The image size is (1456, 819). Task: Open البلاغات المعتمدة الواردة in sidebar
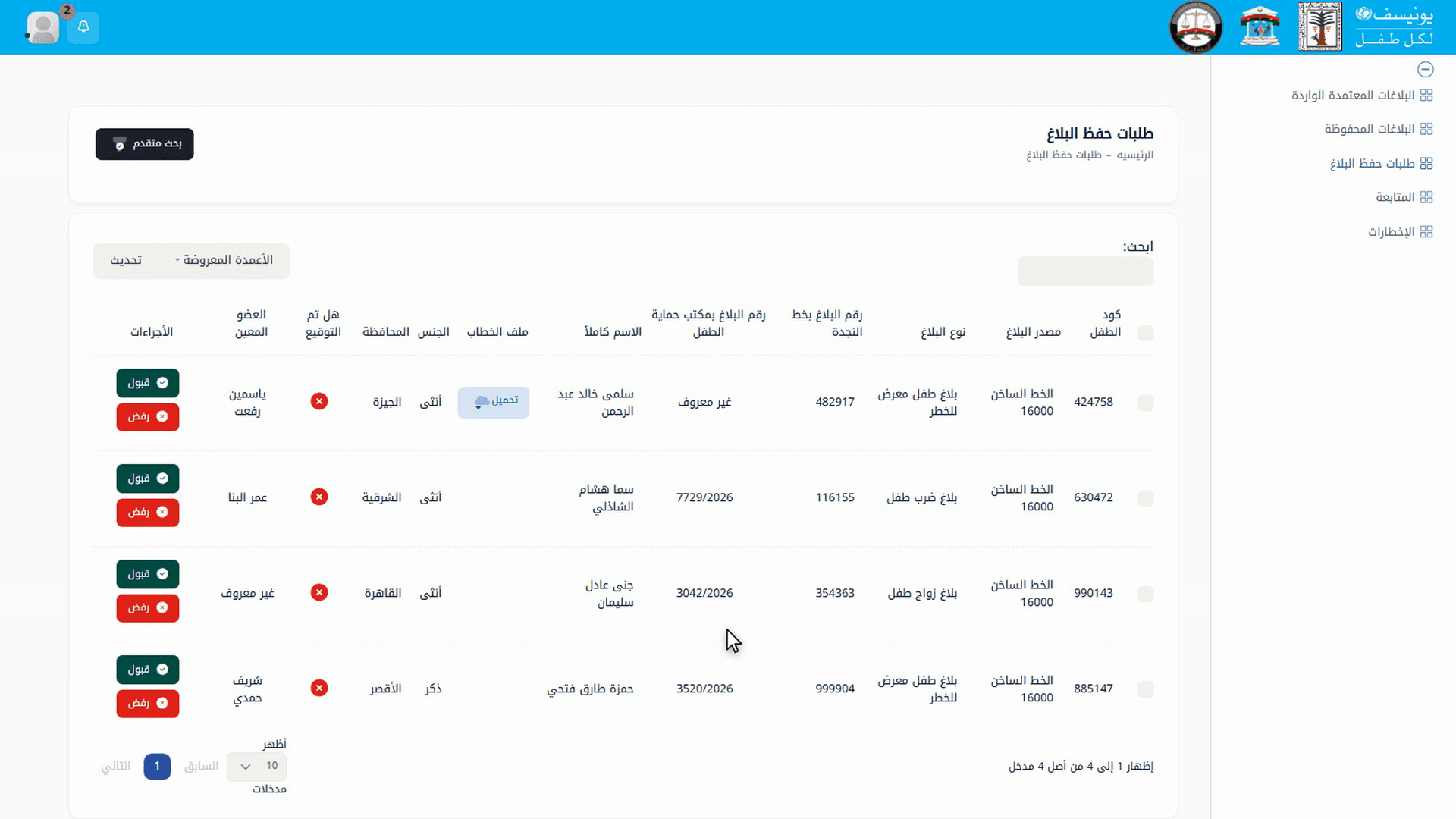tap(1362, 95)
